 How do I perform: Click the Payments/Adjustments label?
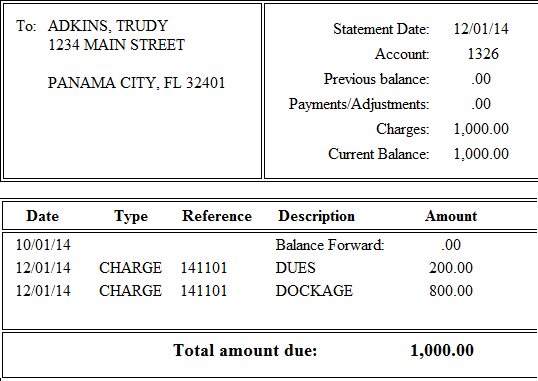click(x=359, y=104)
